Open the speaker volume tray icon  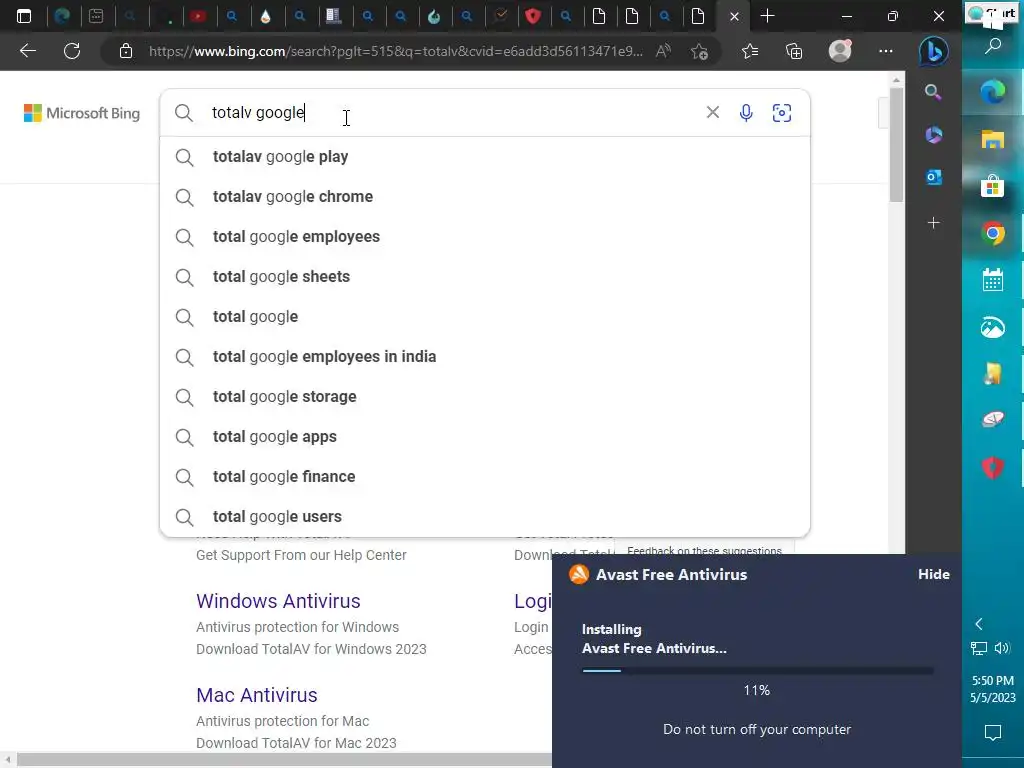point(1002,648)
